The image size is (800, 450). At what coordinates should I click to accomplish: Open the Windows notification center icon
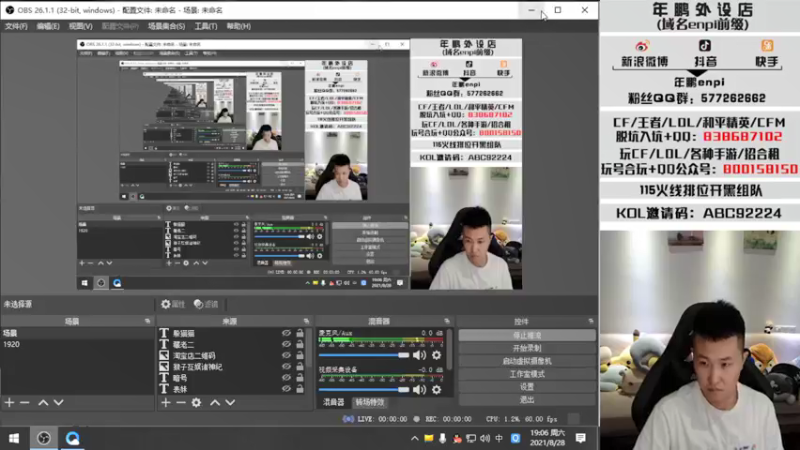[581, 438]
